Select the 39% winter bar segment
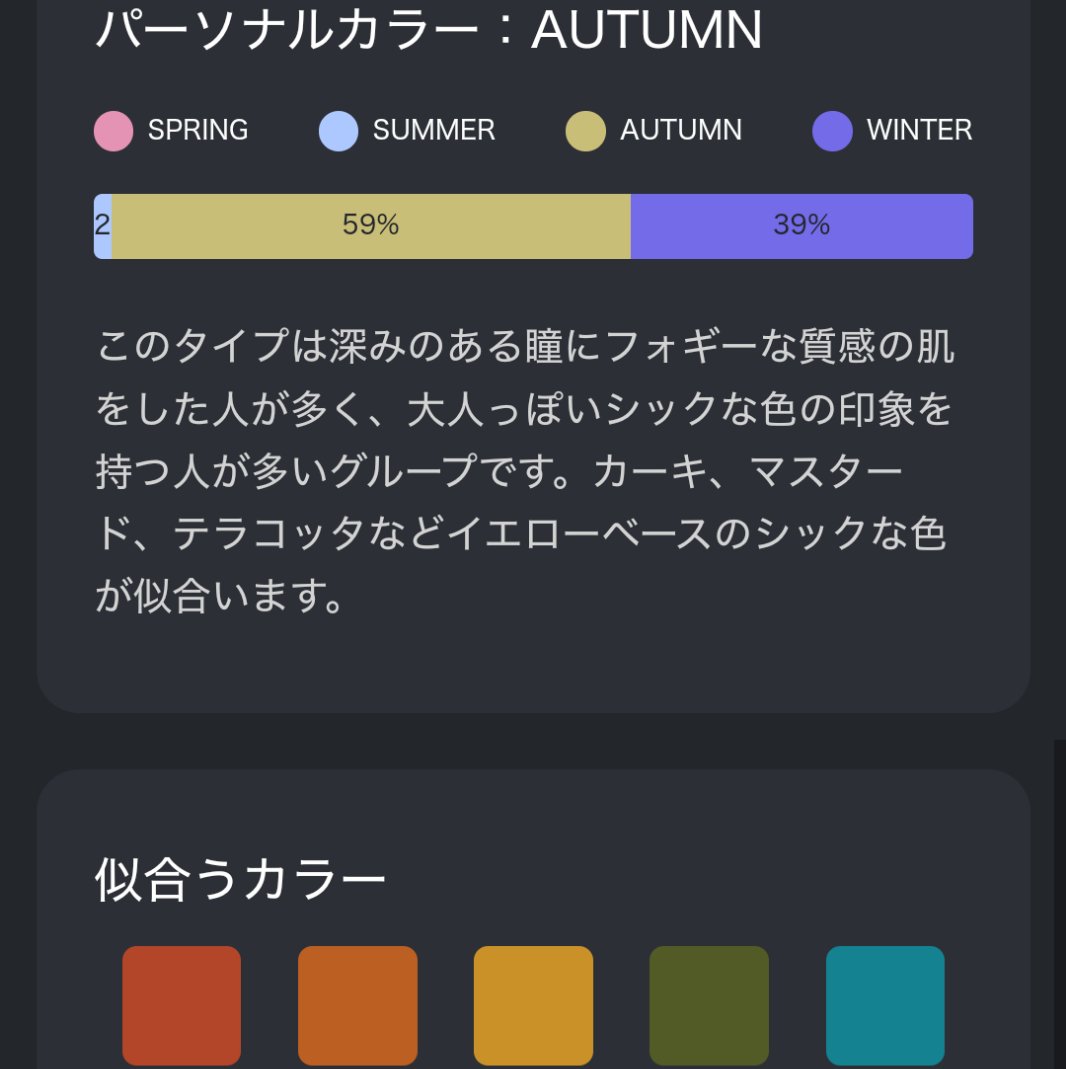 [x=801, y=226]
